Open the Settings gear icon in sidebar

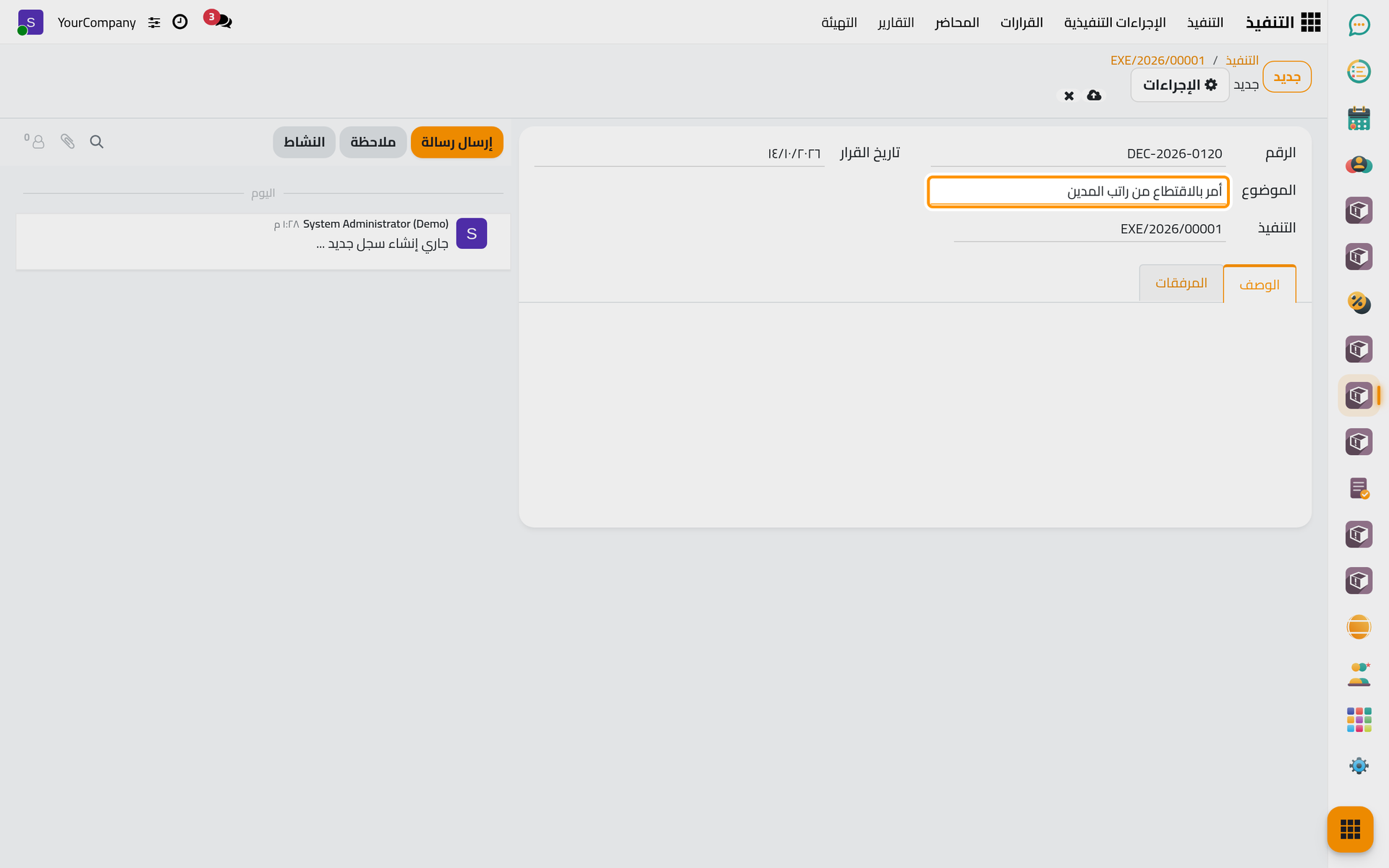1359,766
